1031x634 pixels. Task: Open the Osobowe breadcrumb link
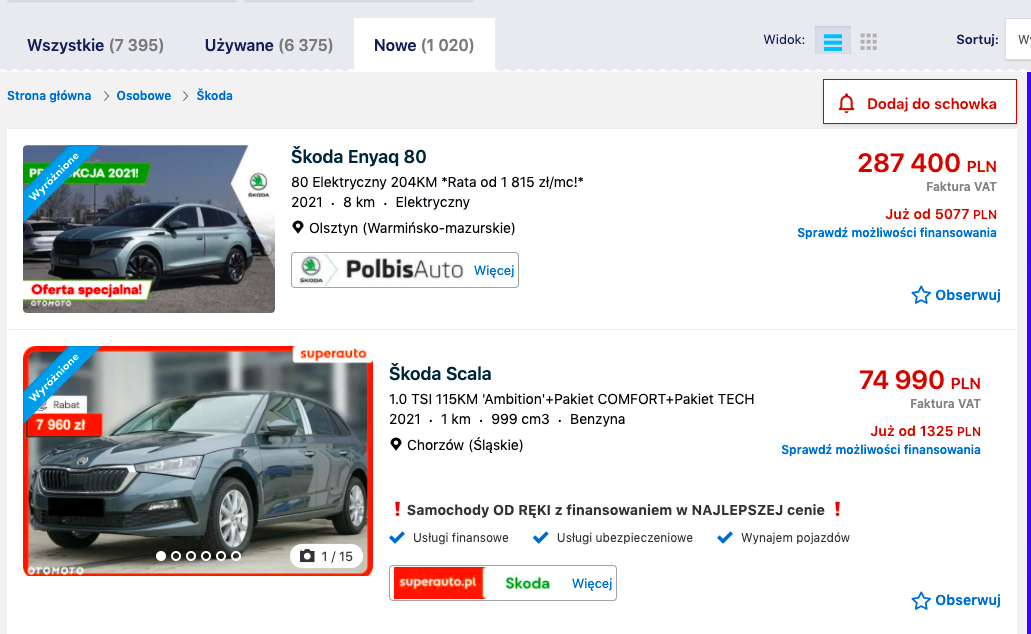pyautogui.click(x=143, y=96)
